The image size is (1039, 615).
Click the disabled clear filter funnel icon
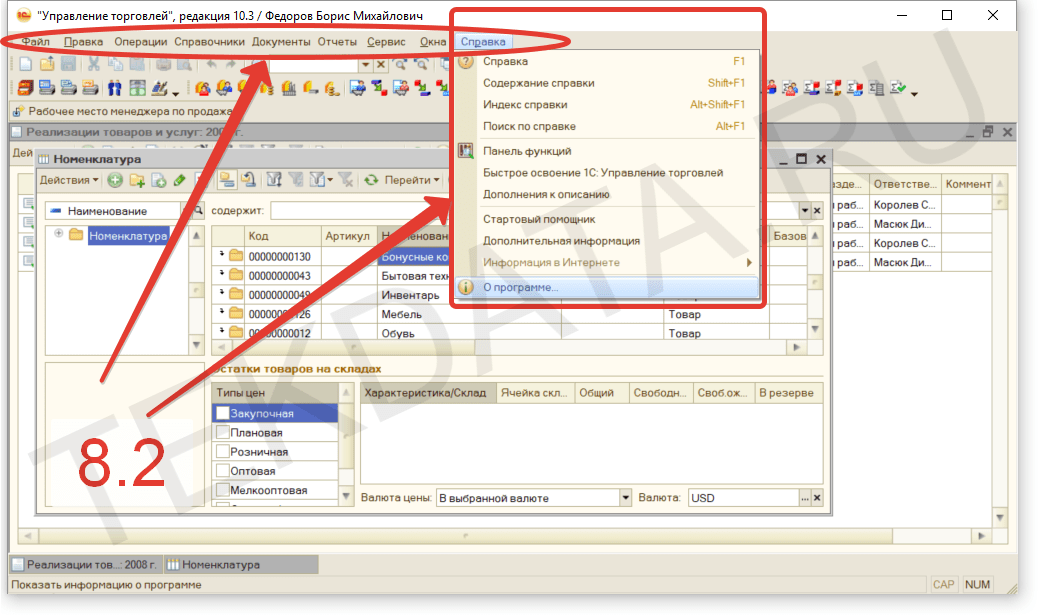tap(345, 180)
